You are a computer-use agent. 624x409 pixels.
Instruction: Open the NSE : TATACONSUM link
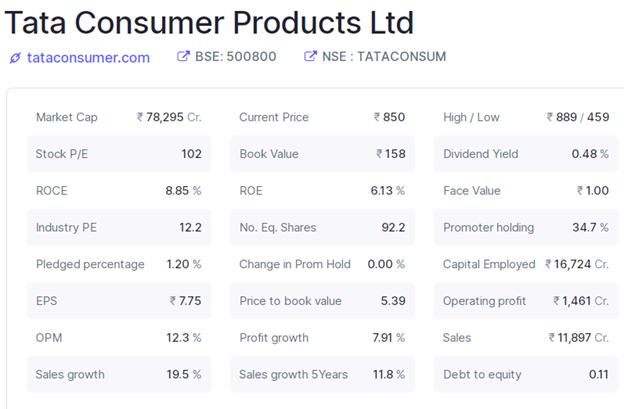pyautogui.click(x=384, y=57)
